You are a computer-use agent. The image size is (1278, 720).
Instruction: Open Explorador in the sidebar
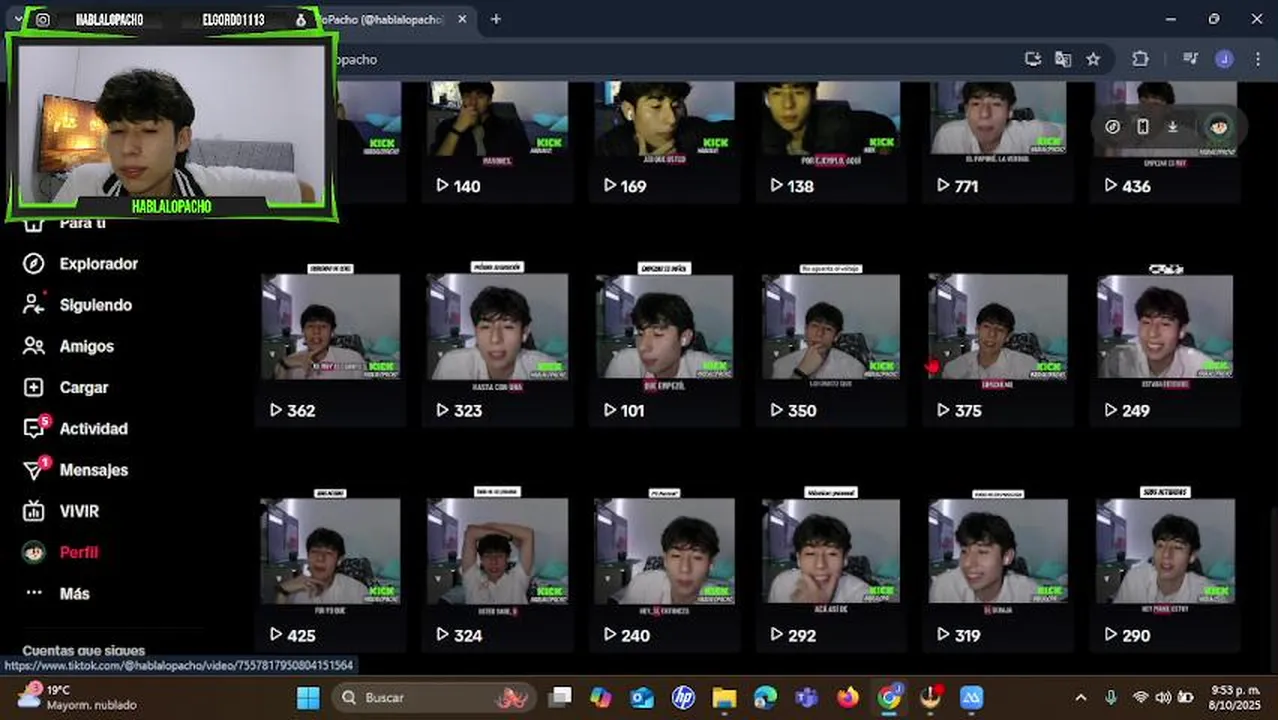(x=81, y=264)
